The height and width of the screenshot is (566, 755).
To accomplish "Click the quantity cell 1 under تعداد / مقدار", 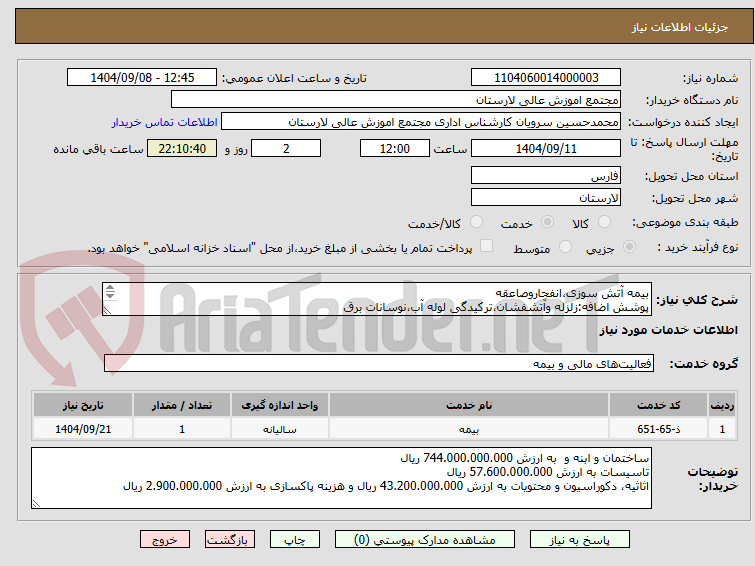I will pos(182,429).
